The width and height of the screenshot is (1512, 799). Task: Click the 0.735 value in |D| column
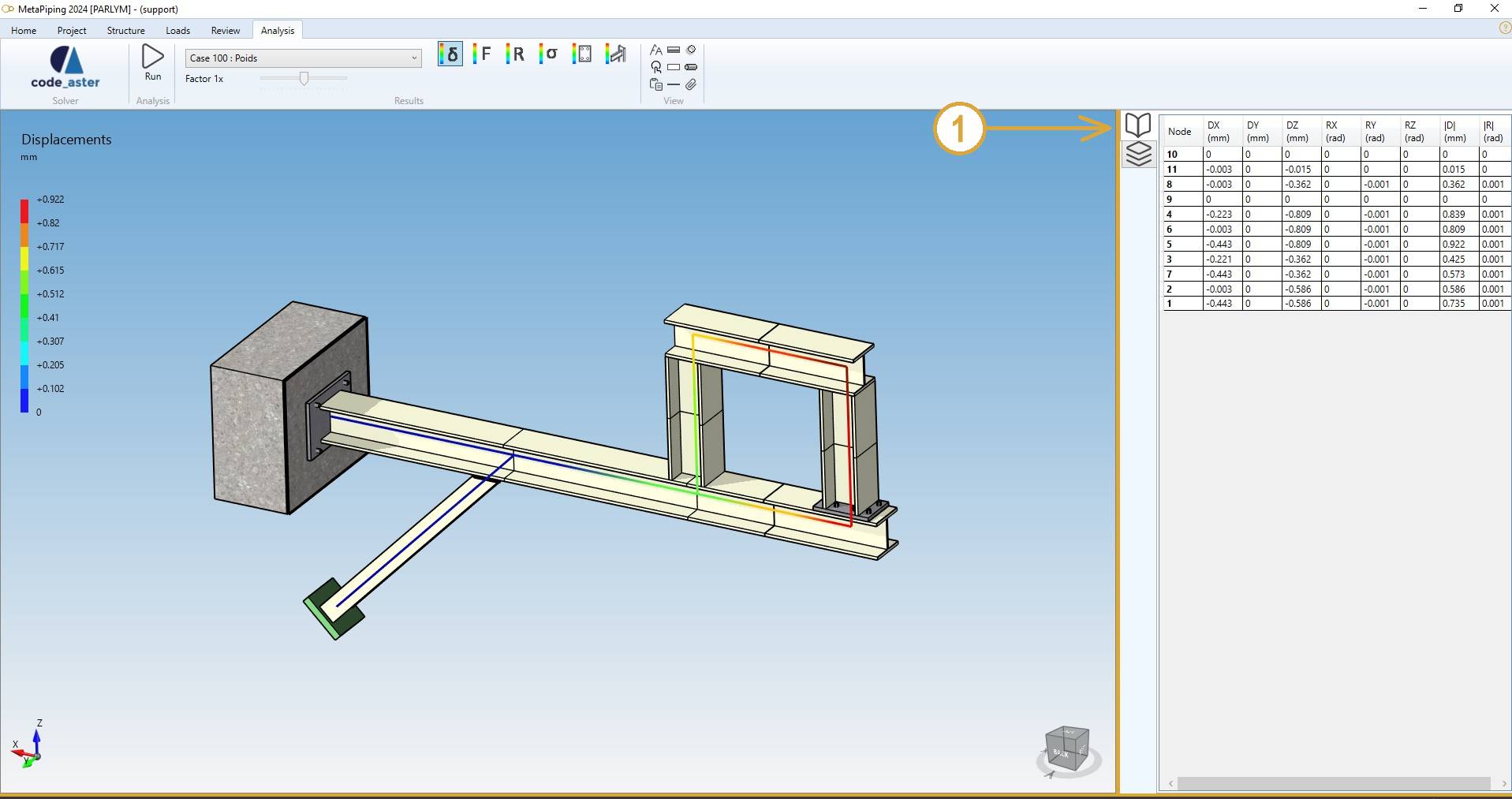coord(1454,304)
